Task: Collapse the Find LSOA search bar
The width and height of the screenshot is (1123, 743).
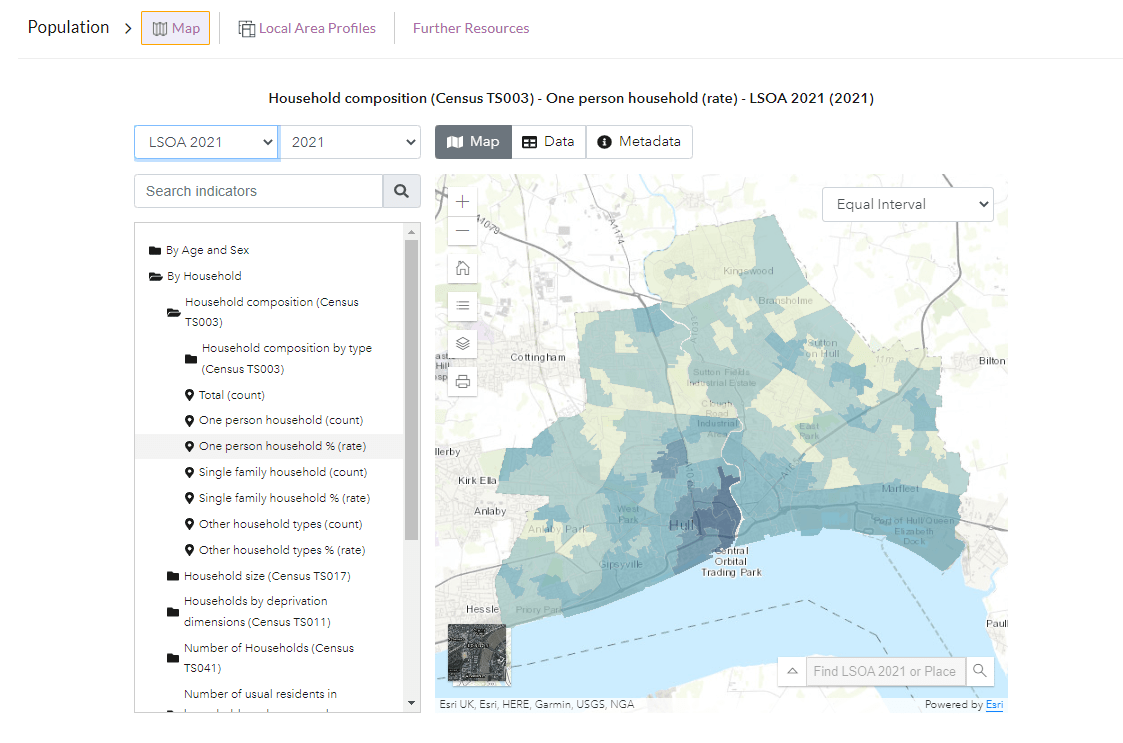Action: point(791,671)
